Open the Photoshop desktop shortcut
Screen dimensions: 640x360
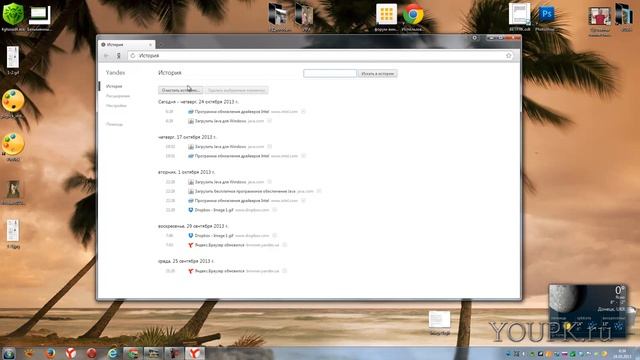(x=546, y=17)
